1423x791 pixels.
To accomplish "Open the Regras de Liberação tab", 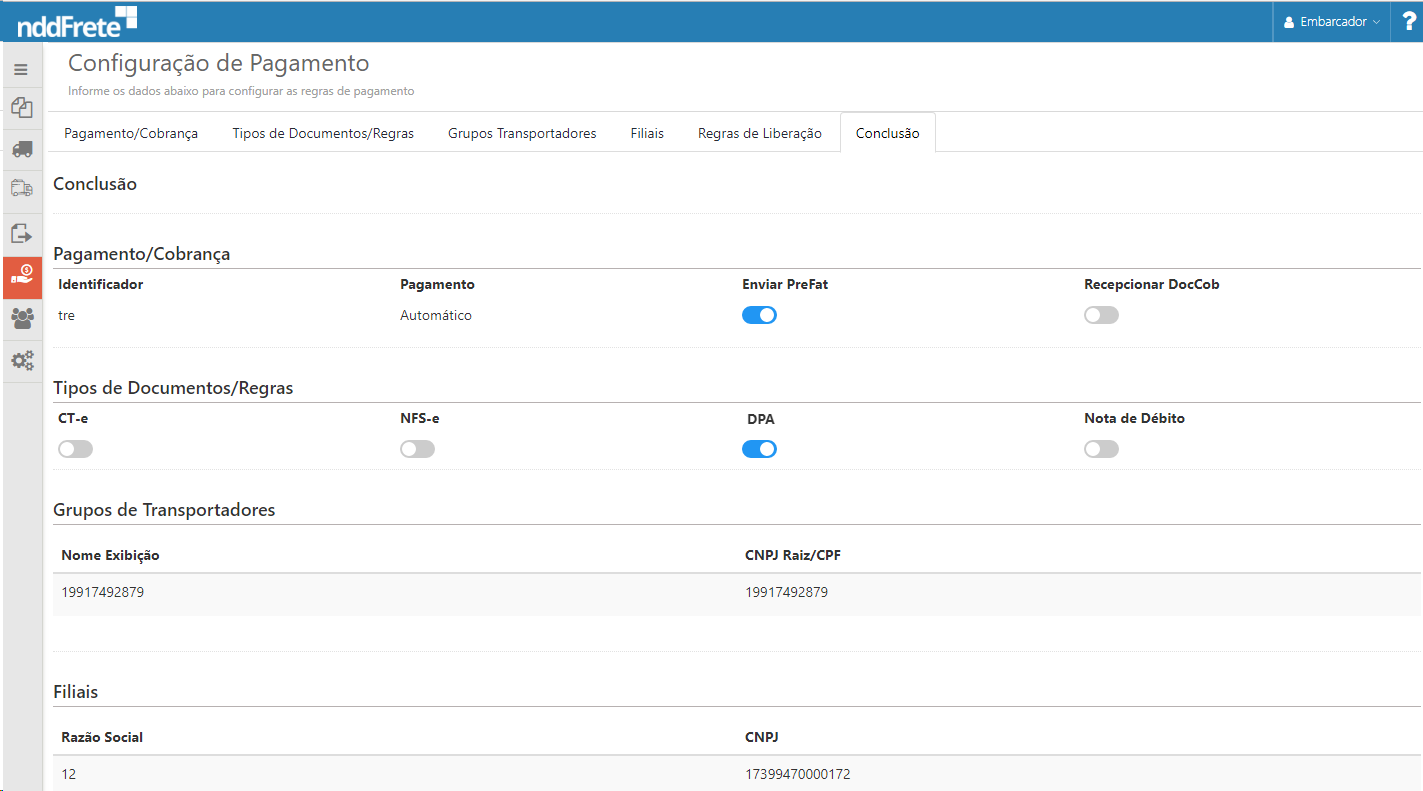I will [x=759, y=133].
